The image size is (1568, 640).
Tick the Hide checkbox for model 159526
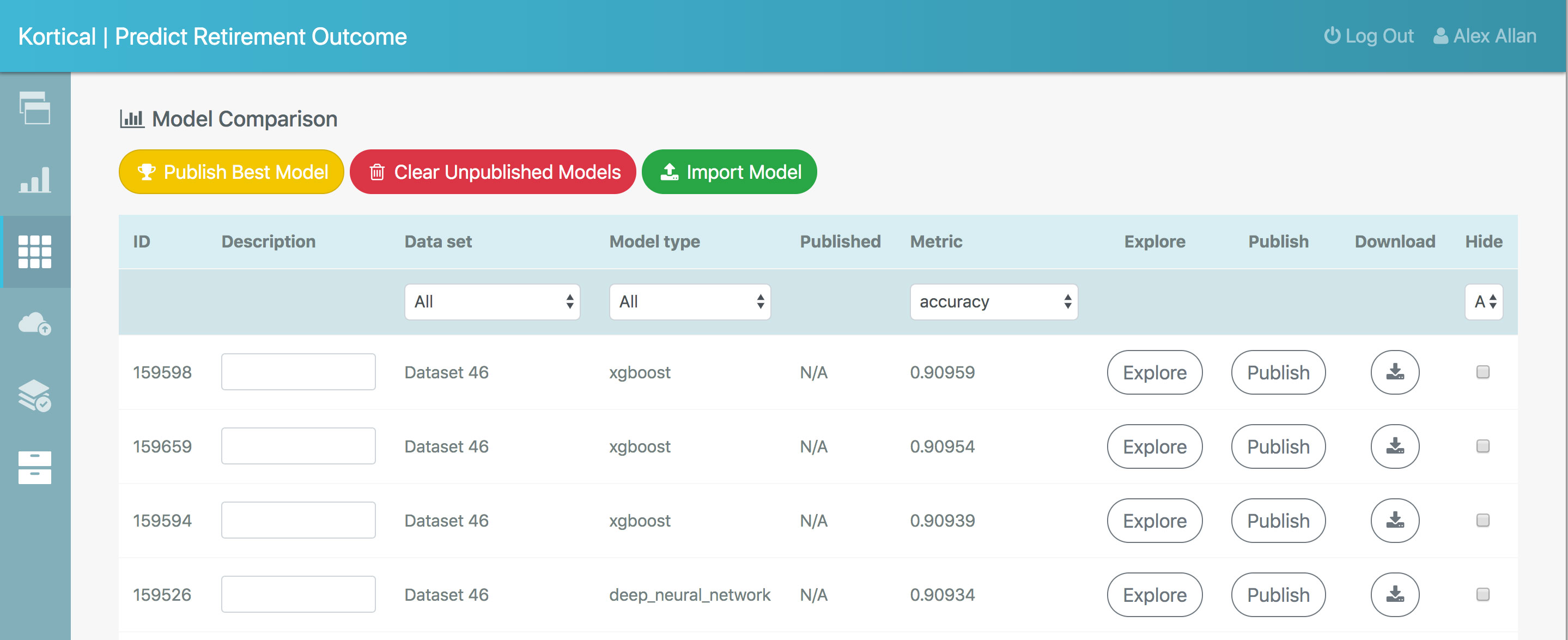(1483, 594)
